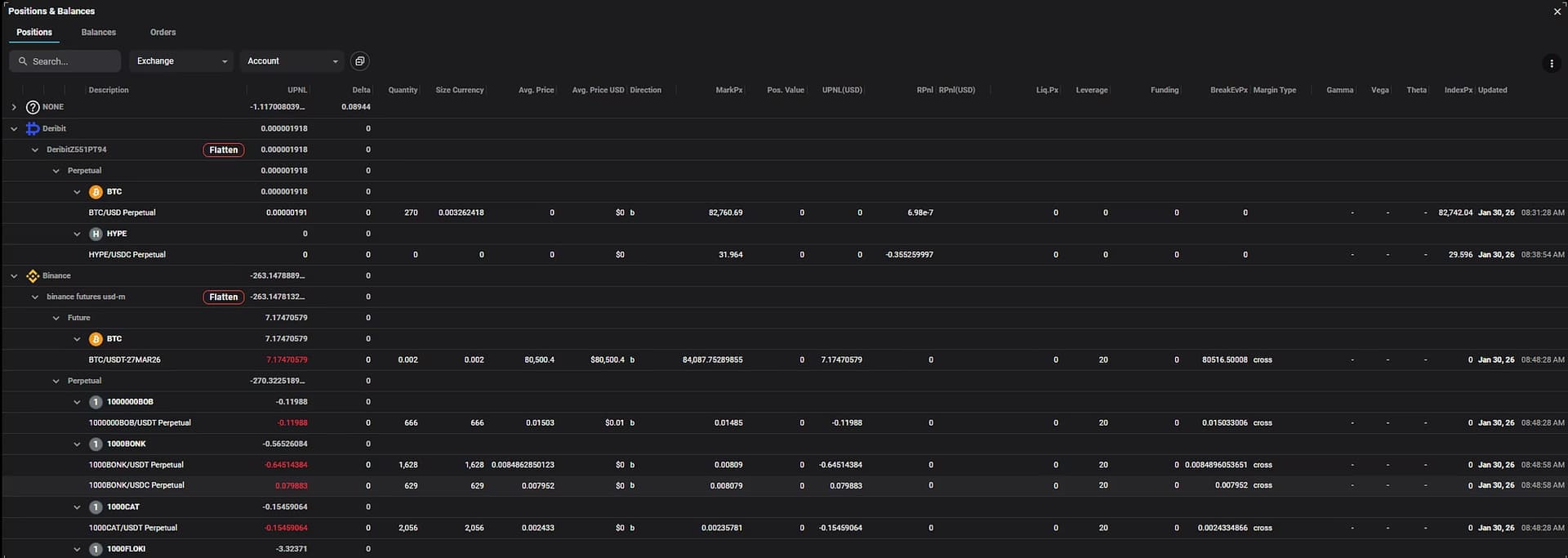The image size is (1568, 558).
Task: Click the question mark icon beside NONE
Action: 33,107
